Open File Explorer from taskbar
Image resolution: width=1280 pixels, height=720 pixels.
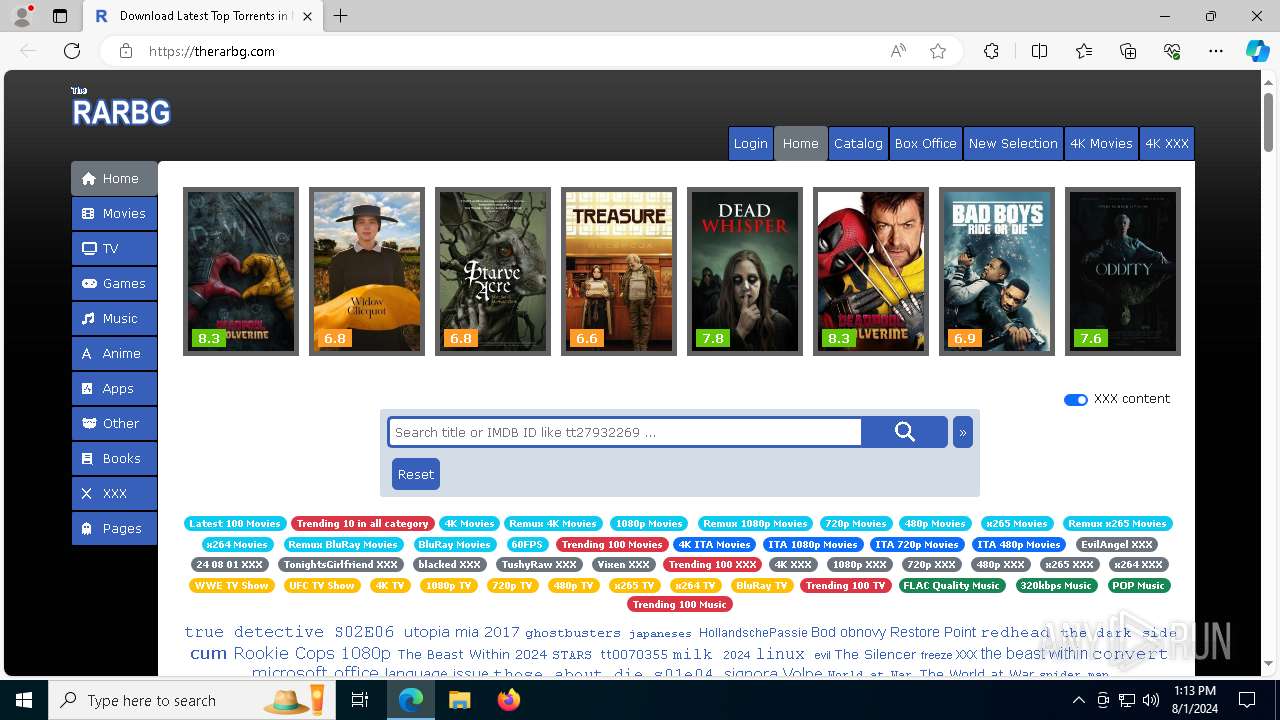point(459,700)
